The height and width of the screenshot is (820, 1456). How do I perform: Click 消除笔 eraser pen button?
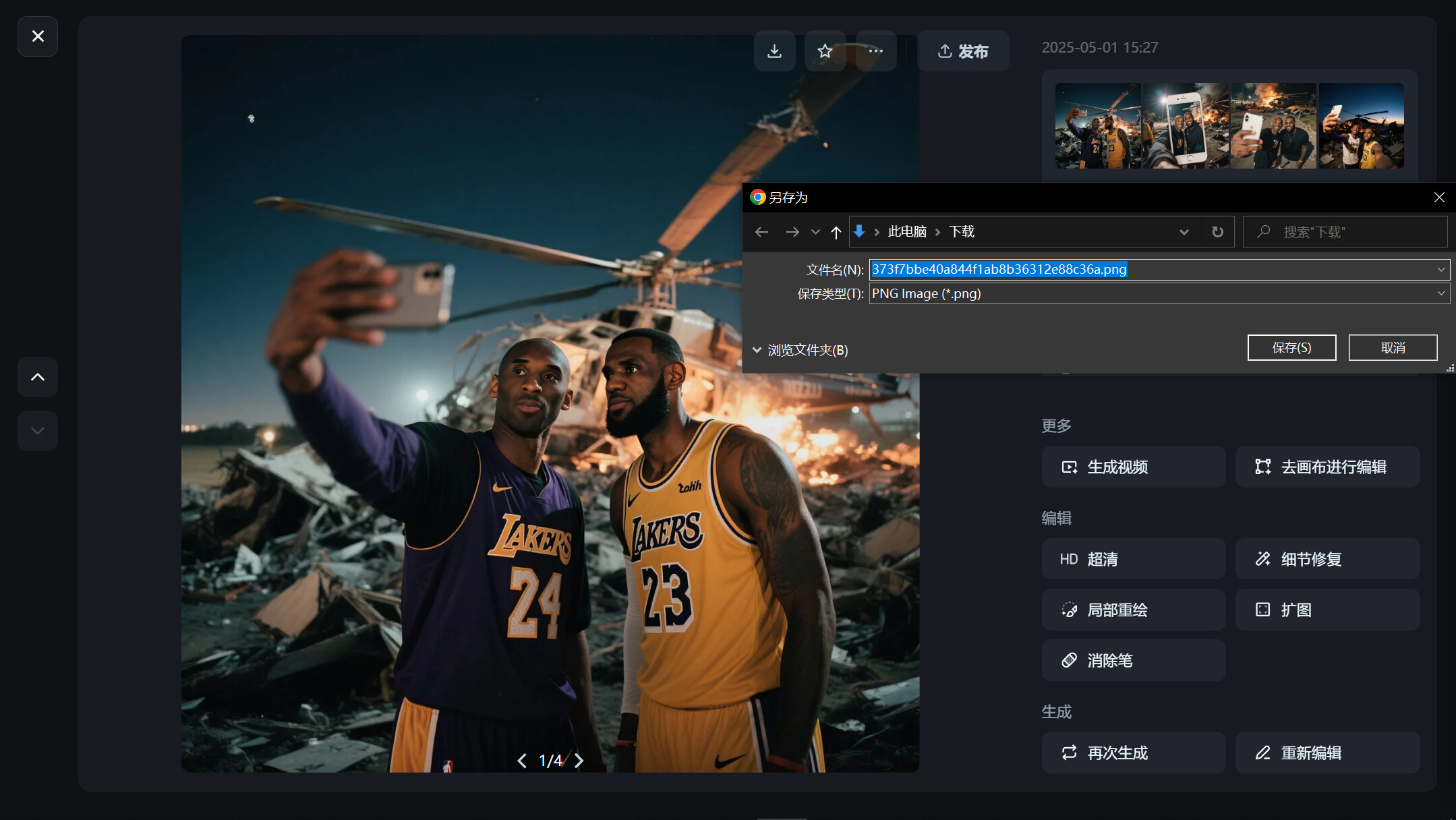click(1134, 660)
